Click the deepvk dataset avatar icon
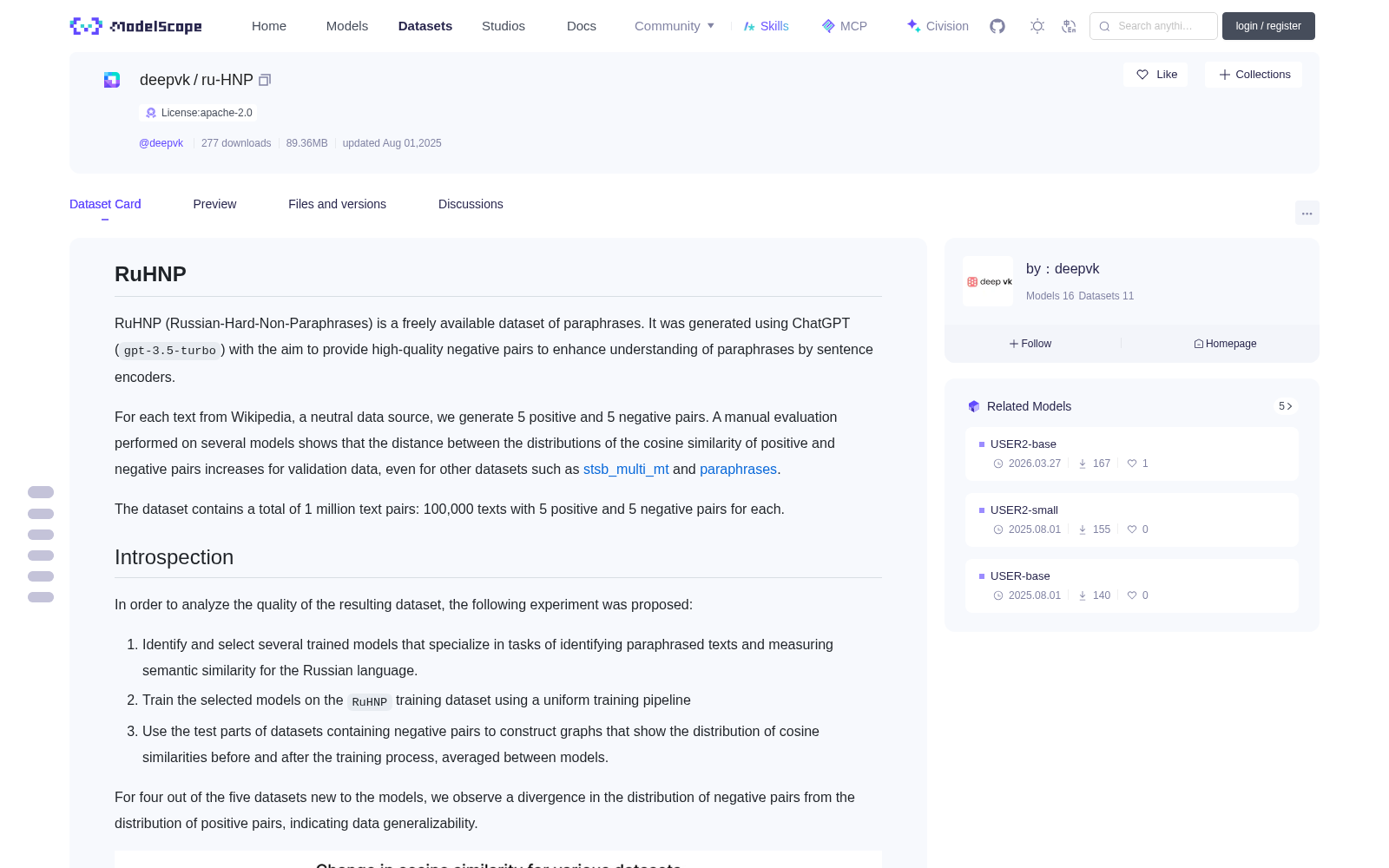The width and height of the screenshot is (1389, 868). point(112,80)
